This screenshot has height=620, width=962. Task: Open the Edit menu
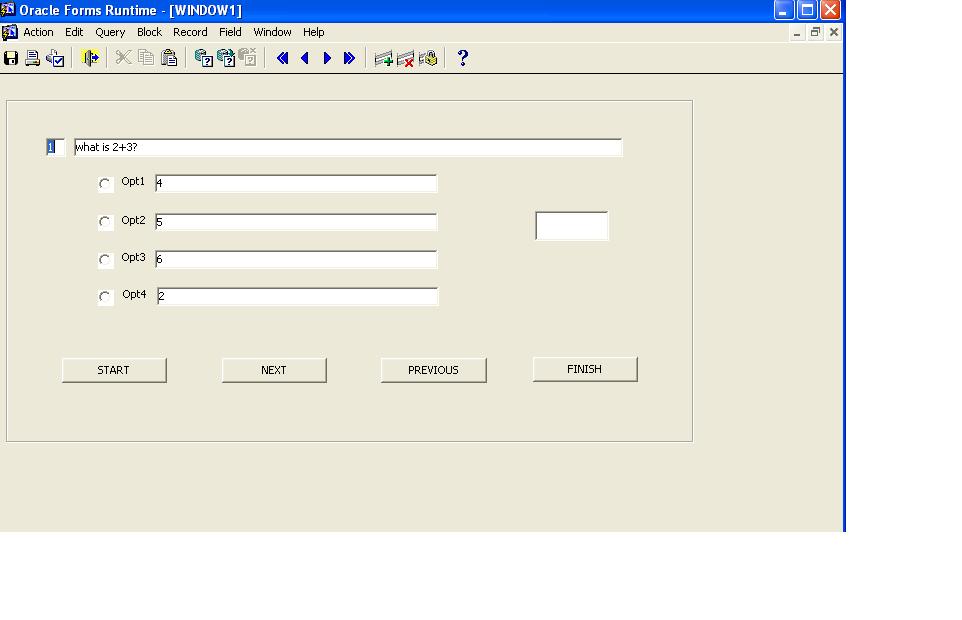click(74, 32)
